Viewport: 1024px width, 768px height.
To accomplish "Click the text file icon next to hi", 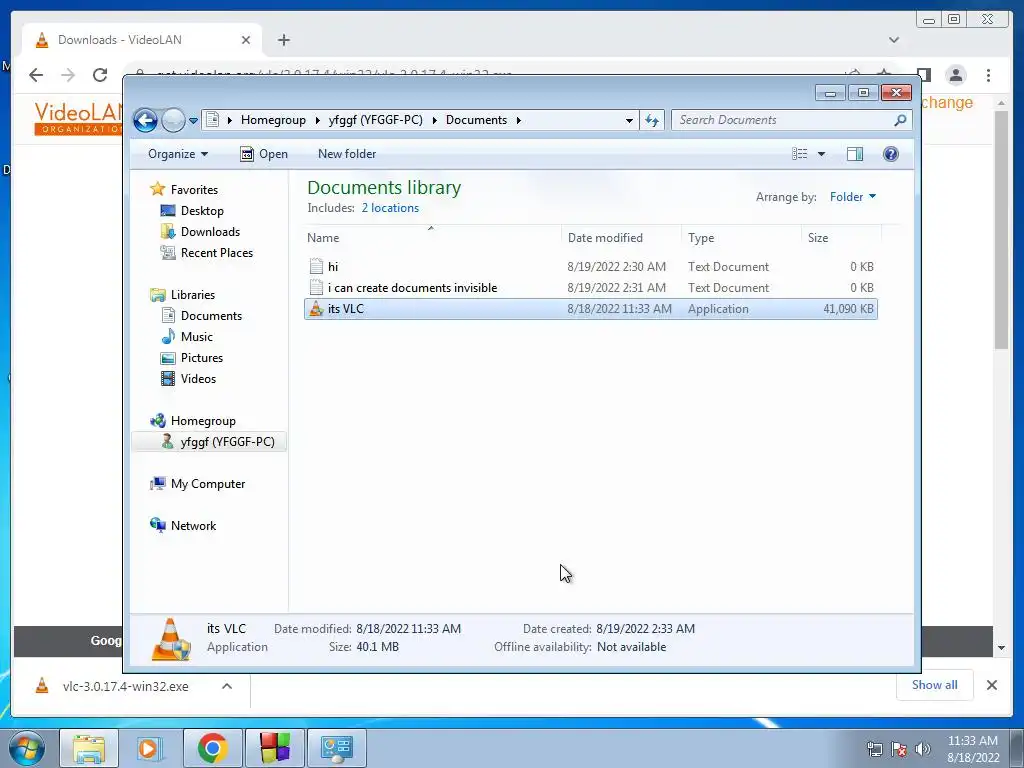I will coord(316,266).
